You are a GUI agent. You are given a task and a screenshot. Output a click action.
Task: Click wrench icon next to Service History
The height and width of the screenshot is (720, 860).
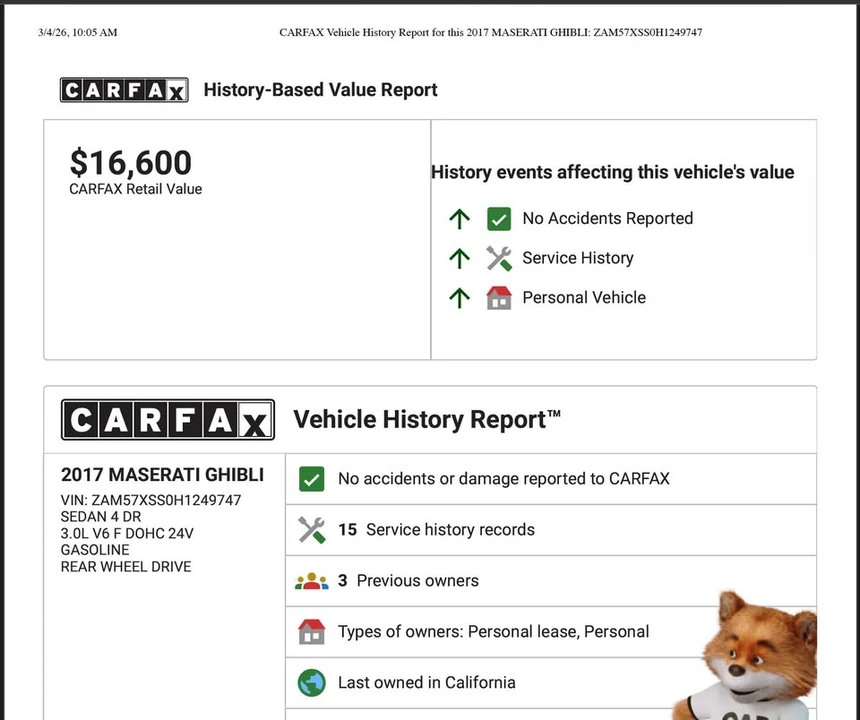click(x=499, y=258)
